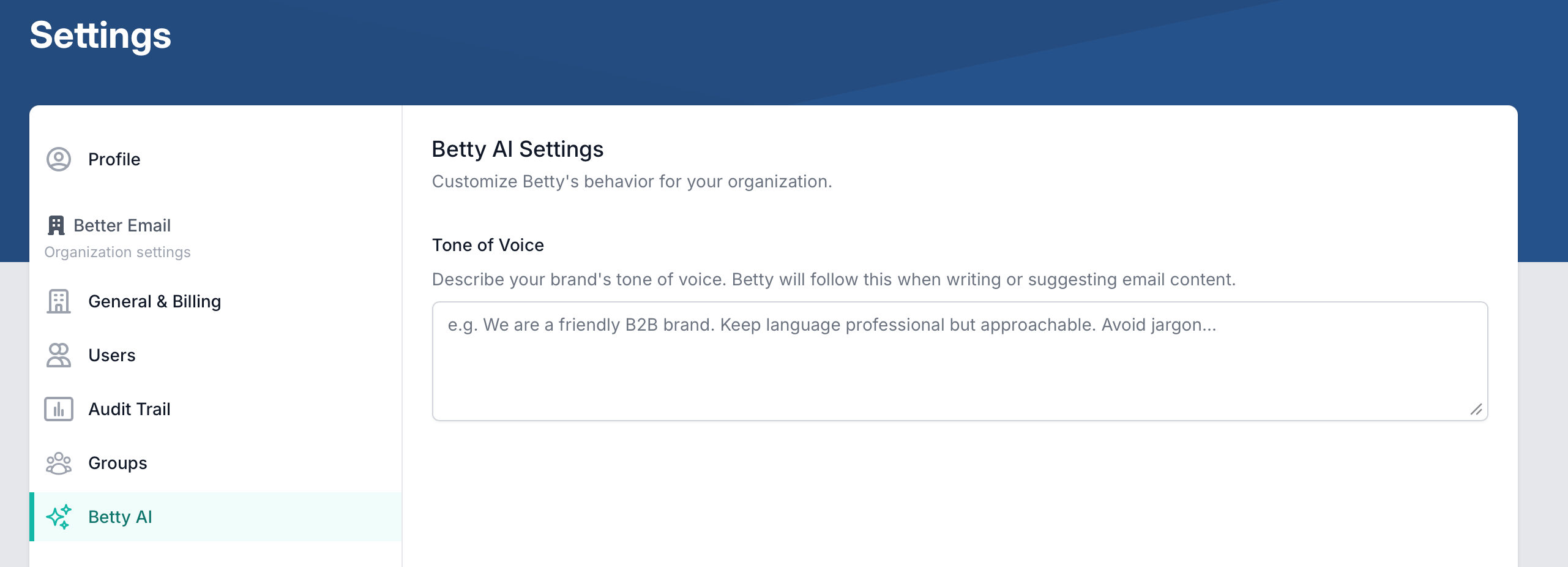Click the General & Billing building icon
This screenshot has width=1568, height=567.
point(58,301)
